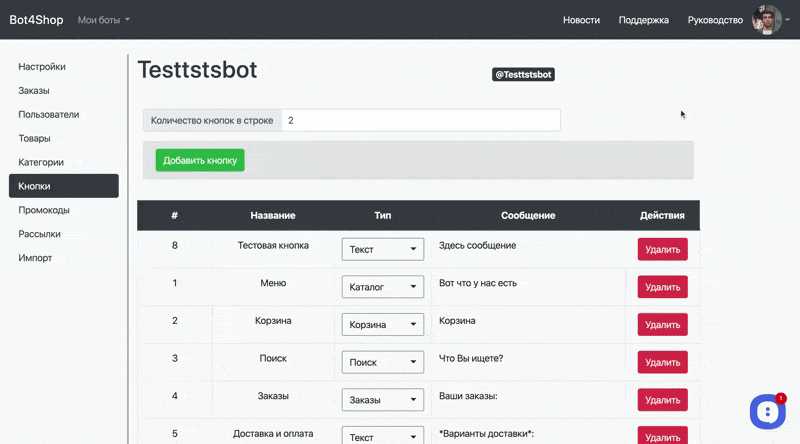Open Промокоды in the sidebar
The image size is (800, 444).
(44, 210)
